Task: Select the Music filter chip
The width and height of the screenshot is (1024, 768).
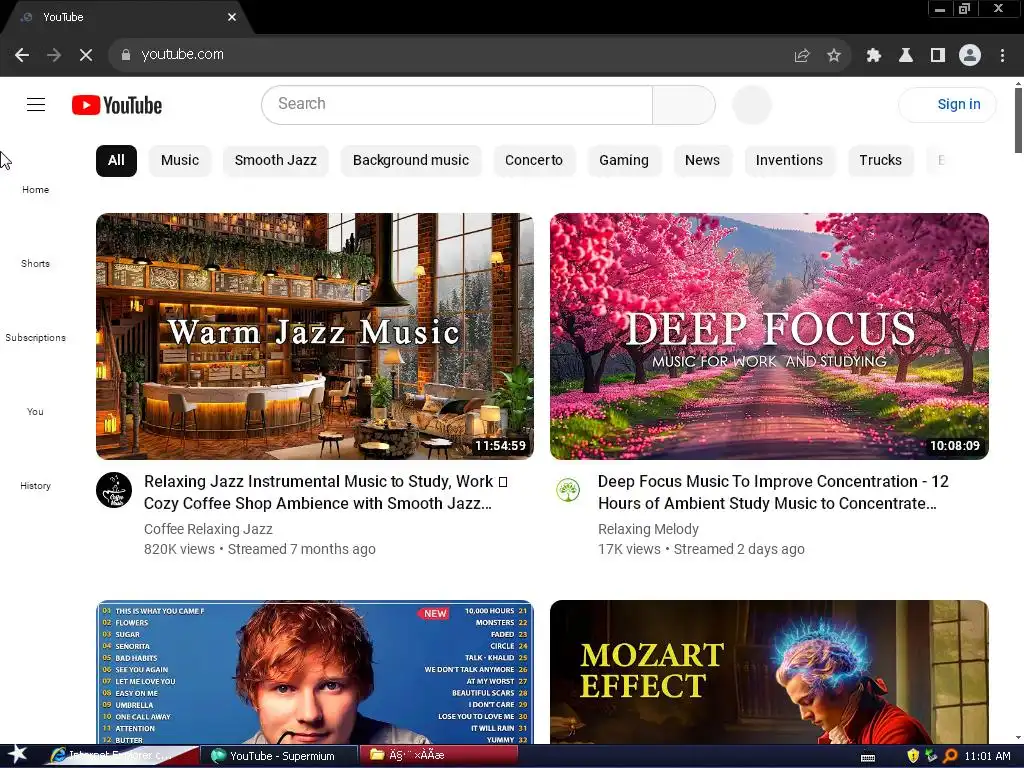Action: [x=180, y=161]
